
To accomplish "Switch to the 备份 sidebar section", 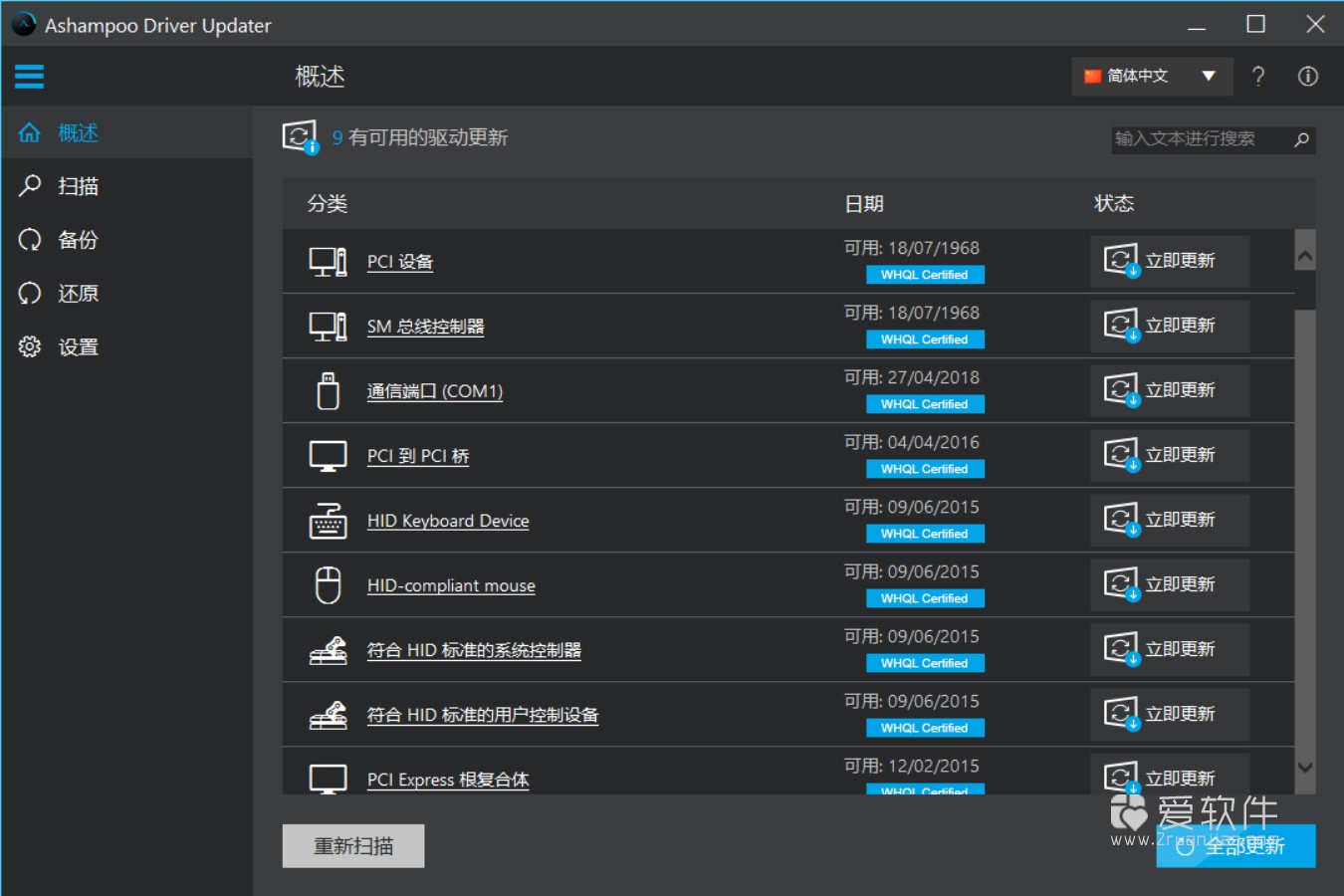I will pos(75,239).
